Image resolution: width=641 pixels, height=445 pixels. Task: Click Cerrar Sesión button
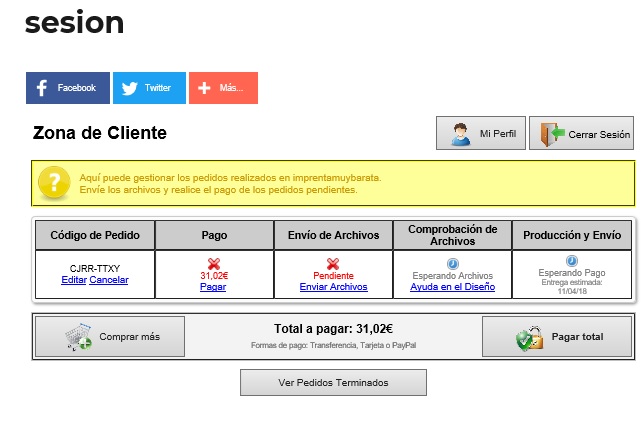581,133
